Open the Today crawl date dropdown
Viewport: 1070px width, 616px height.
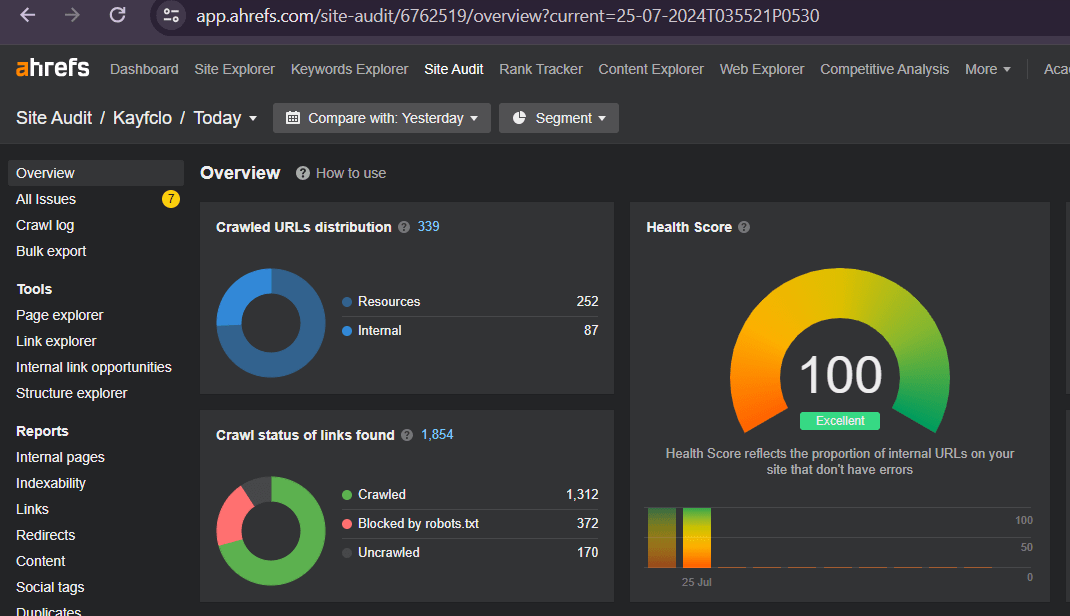pos(225,118)
